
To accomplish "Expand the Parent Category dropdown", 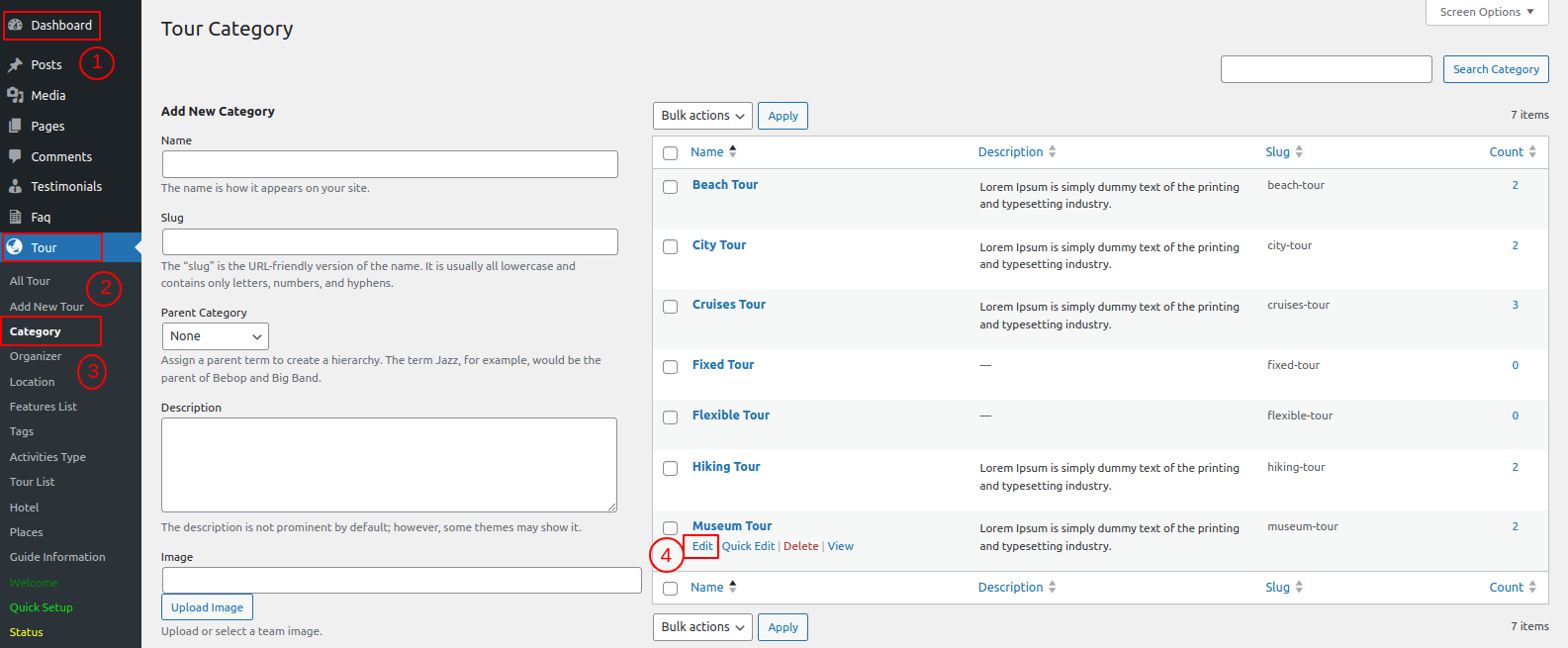I will click(x=215, y=336).
